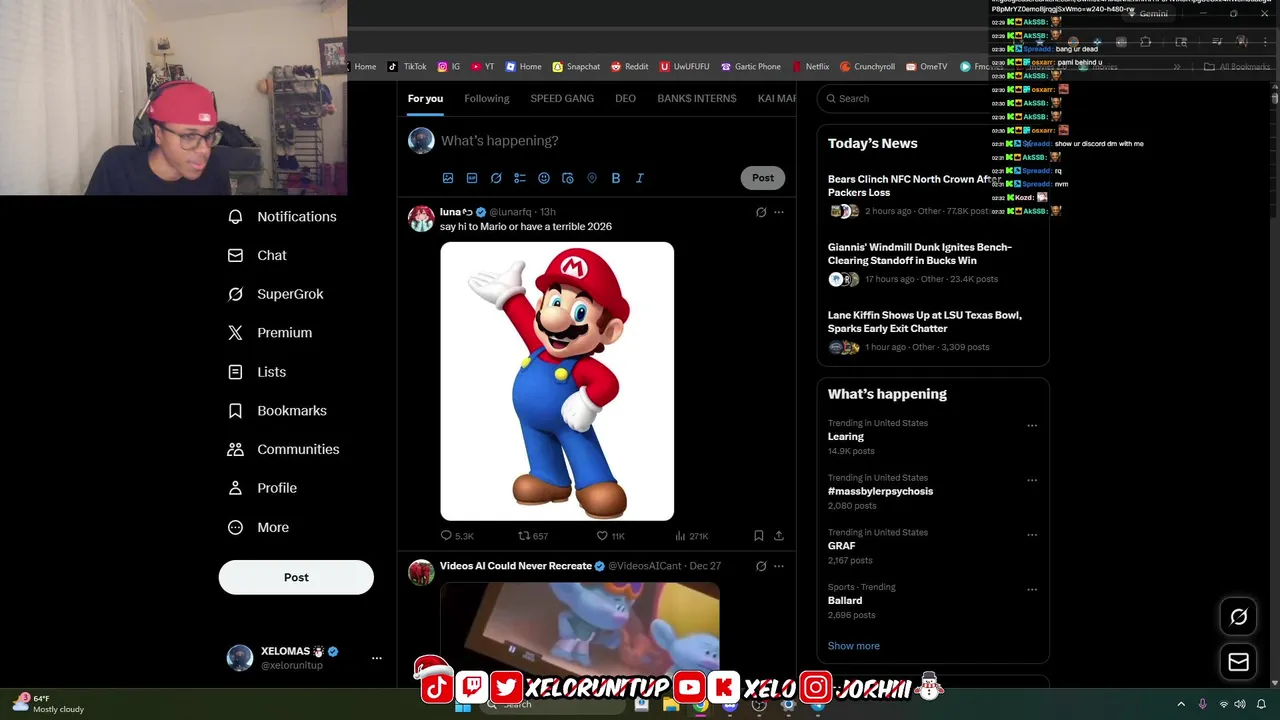Open options for GRAF trend
Screen dimensions: 1280x720
point(1032,535)
